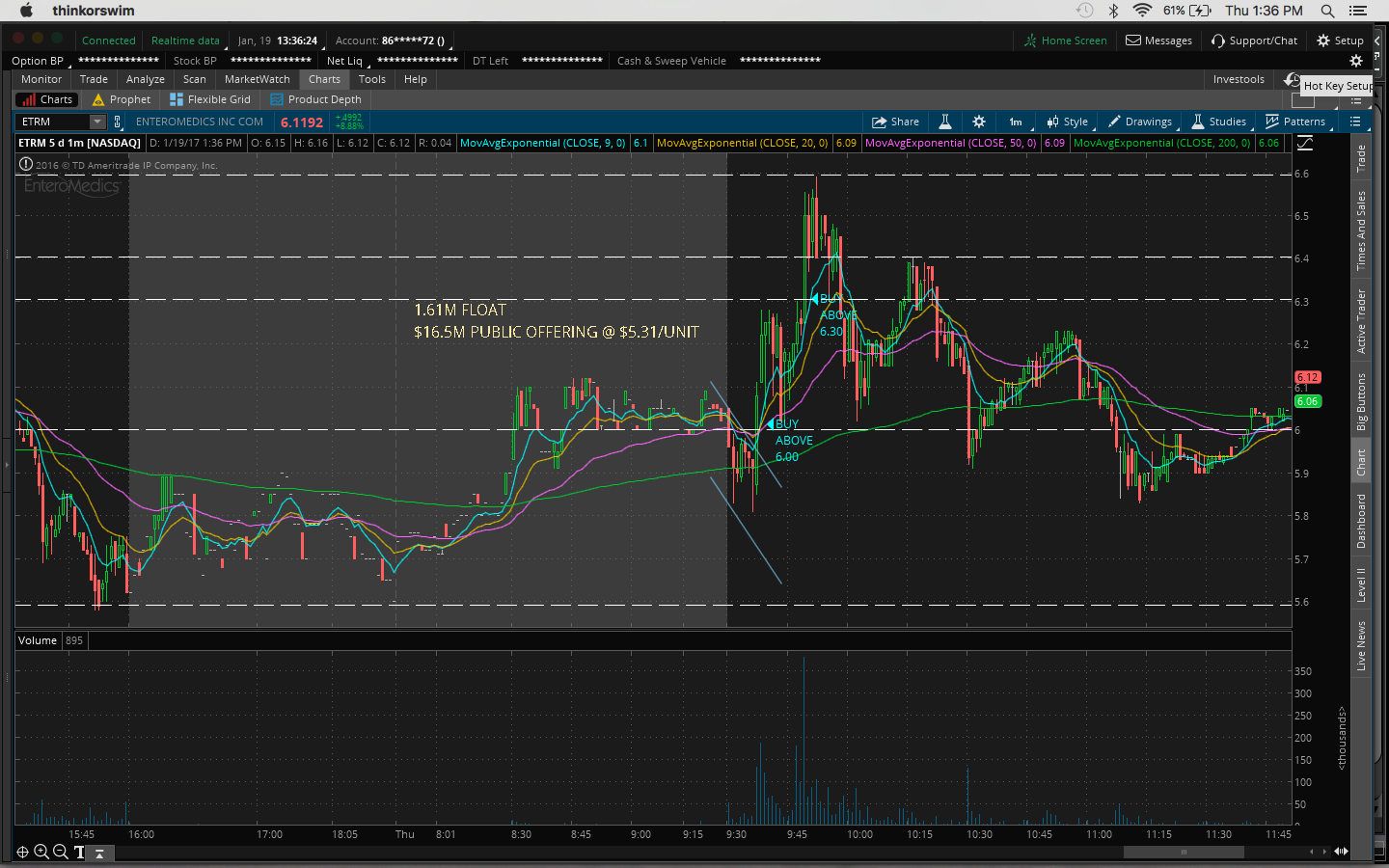Go to the Monitor main tab

pyautogui.click(x=41, y=79)
